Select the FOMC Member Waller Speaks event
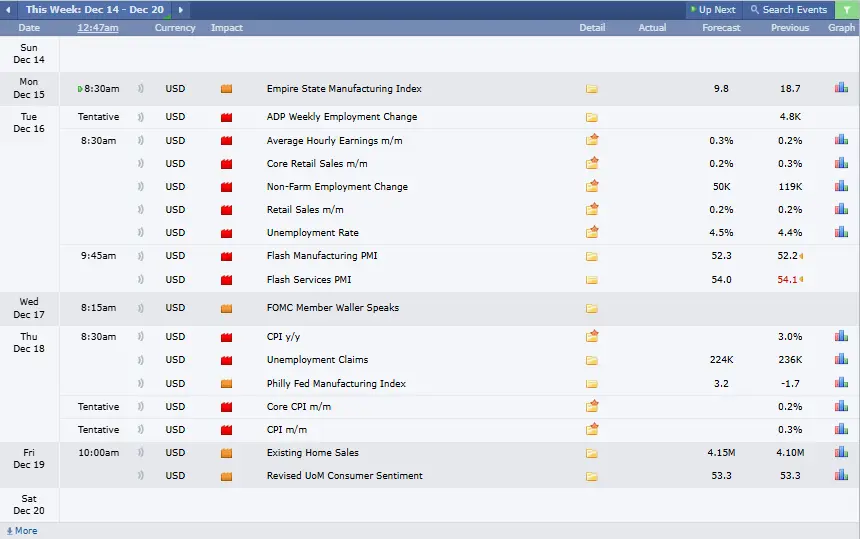860x539 pixels. point(333,308)
